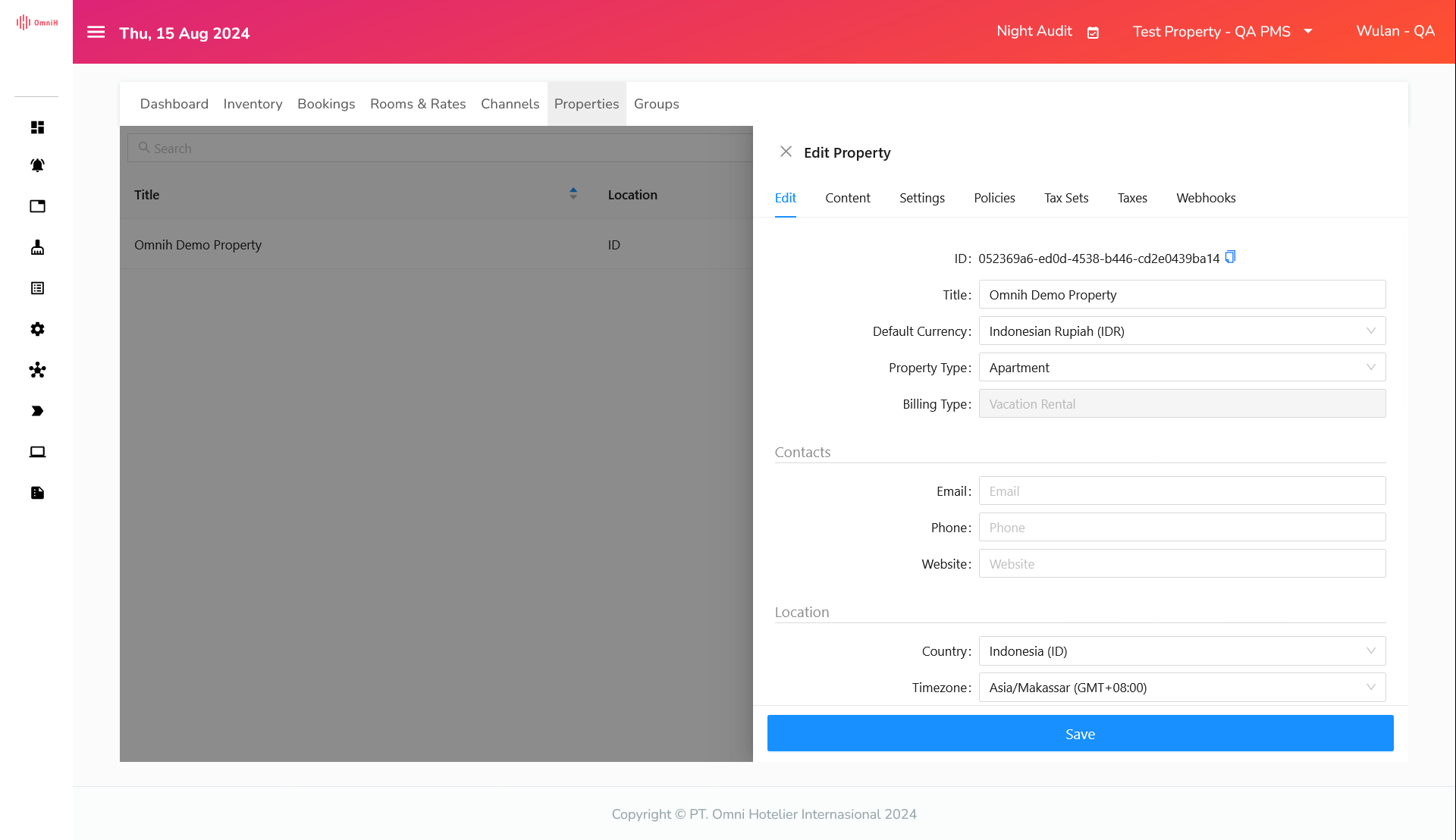The height and width of the screenshot is (840, 1456).
Task: Expand the Timezone dropdown
Action: (1181, 688)
